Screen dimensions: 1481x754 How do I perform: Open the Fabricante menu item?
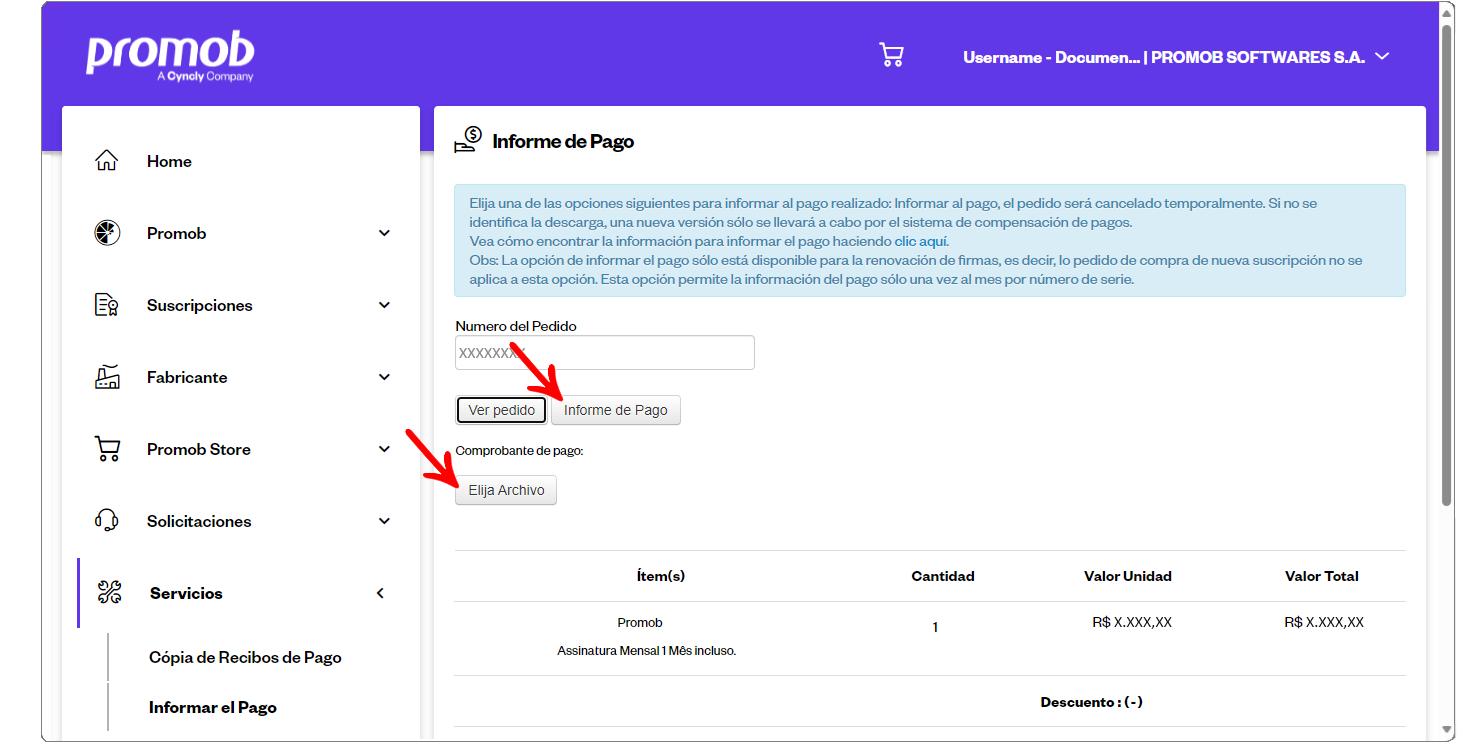click(187, 377)
